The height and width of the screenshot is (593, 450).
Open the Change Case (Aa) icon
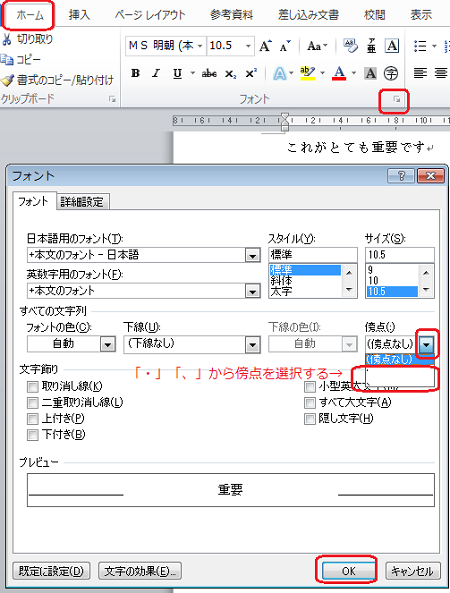point(317,46)
